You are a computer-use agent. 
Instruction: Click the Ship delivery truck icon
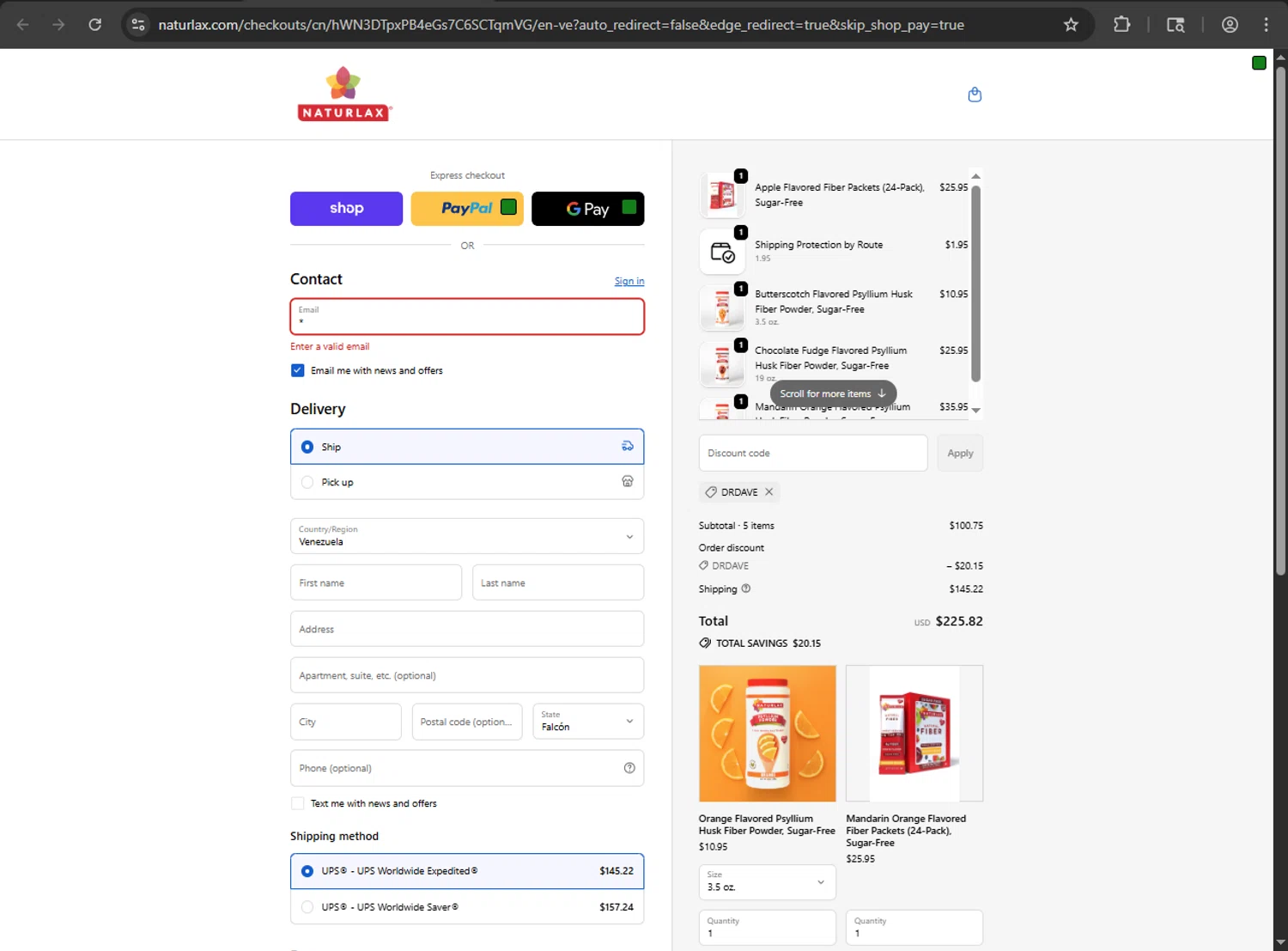(628, 446)
